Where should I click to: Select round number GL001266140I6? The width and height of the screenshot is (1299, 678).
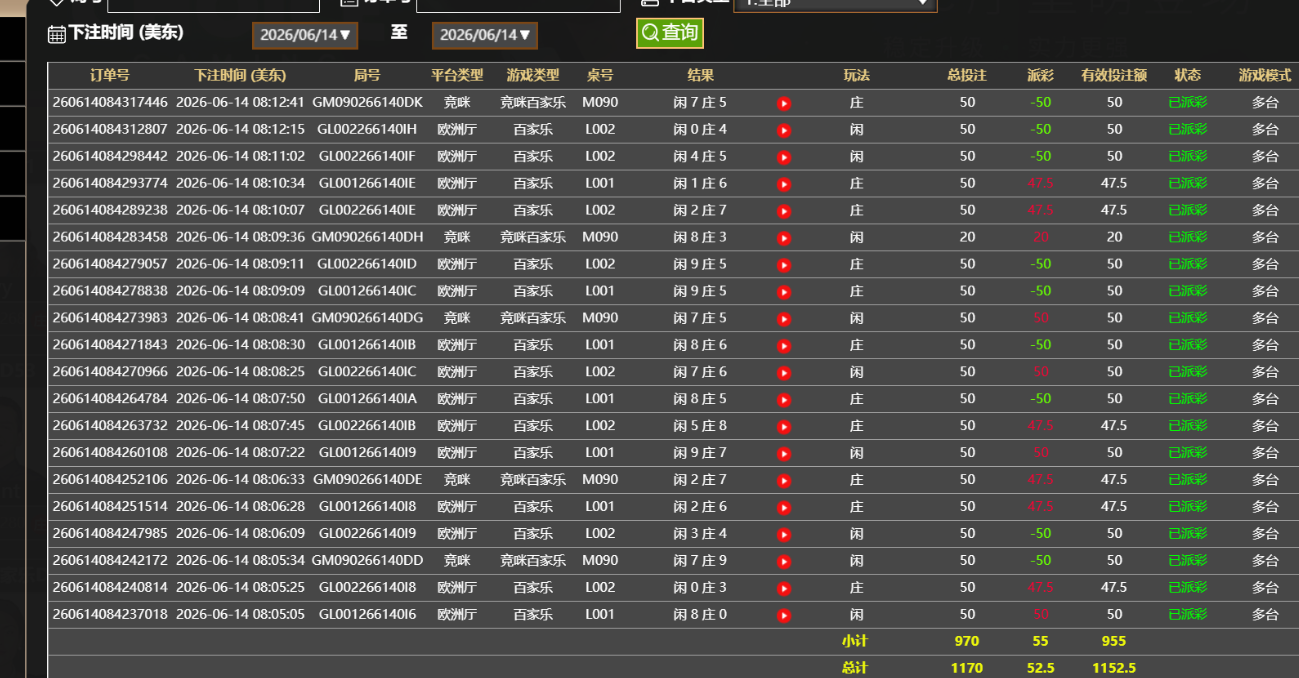pos(367,614)
